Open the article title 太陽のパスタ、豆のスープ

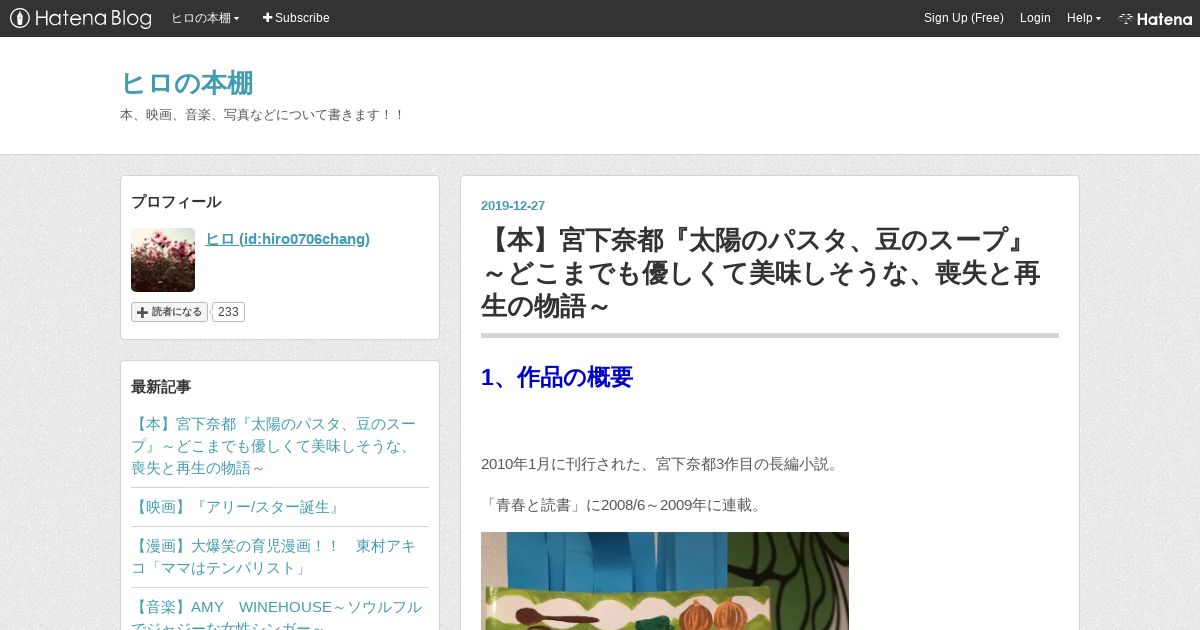coord(761,273)
